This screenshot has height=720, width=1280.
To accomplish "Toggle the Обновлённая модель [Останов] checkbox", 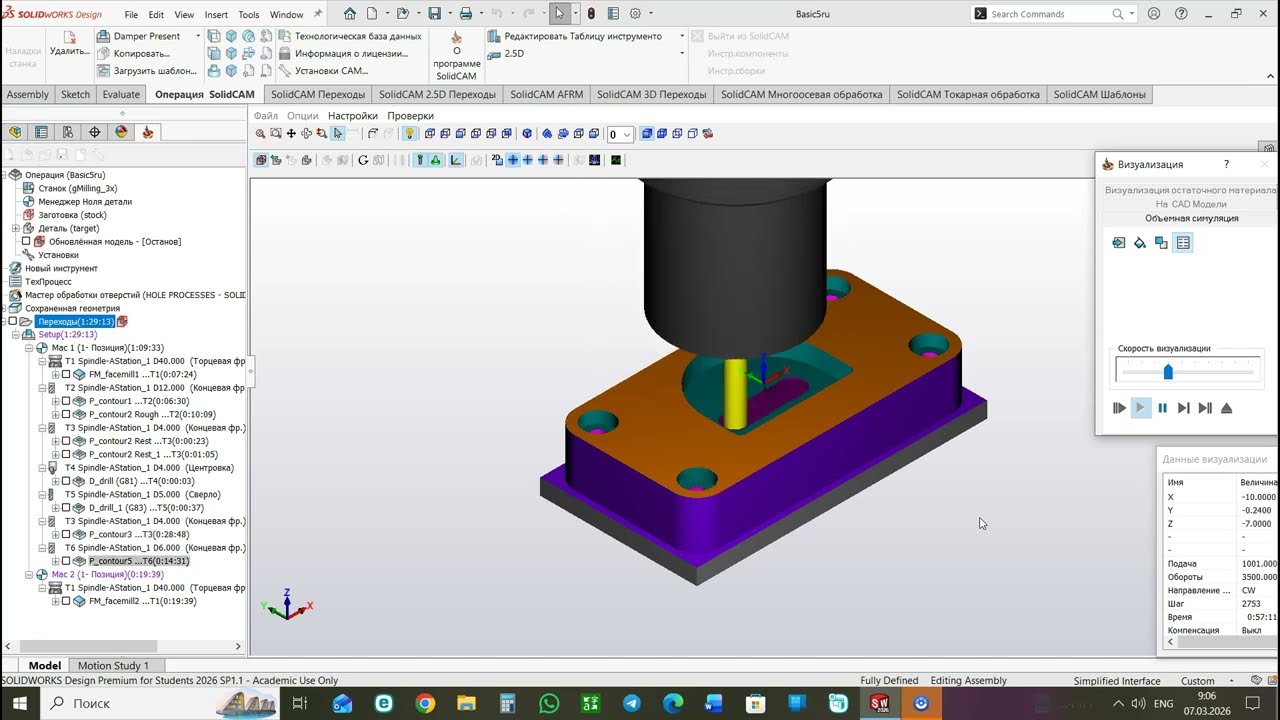I will point(26,241).
